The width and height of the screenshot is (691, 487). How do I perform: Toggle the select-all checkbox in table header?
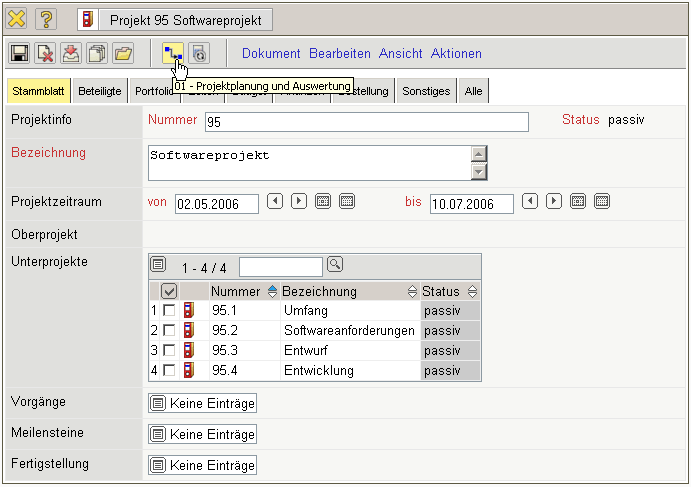click(169, 291)
